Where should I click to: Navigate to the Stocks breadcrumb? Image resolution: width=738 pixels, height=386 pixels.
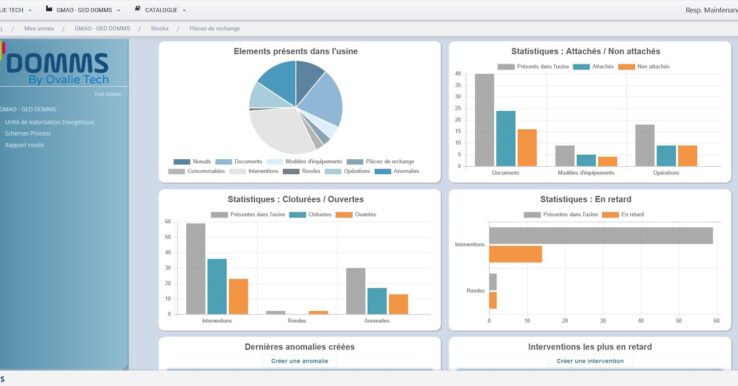coord(160,29)
